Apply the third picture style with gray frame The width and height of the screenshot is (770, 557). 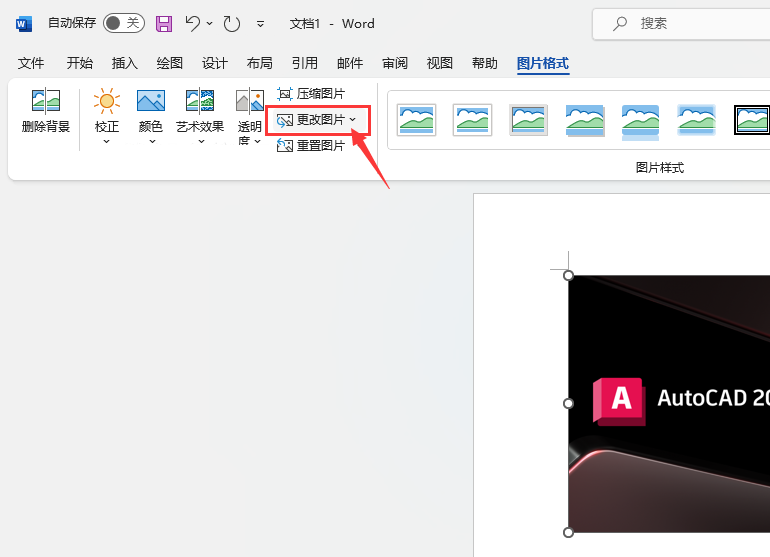(528, 120)
